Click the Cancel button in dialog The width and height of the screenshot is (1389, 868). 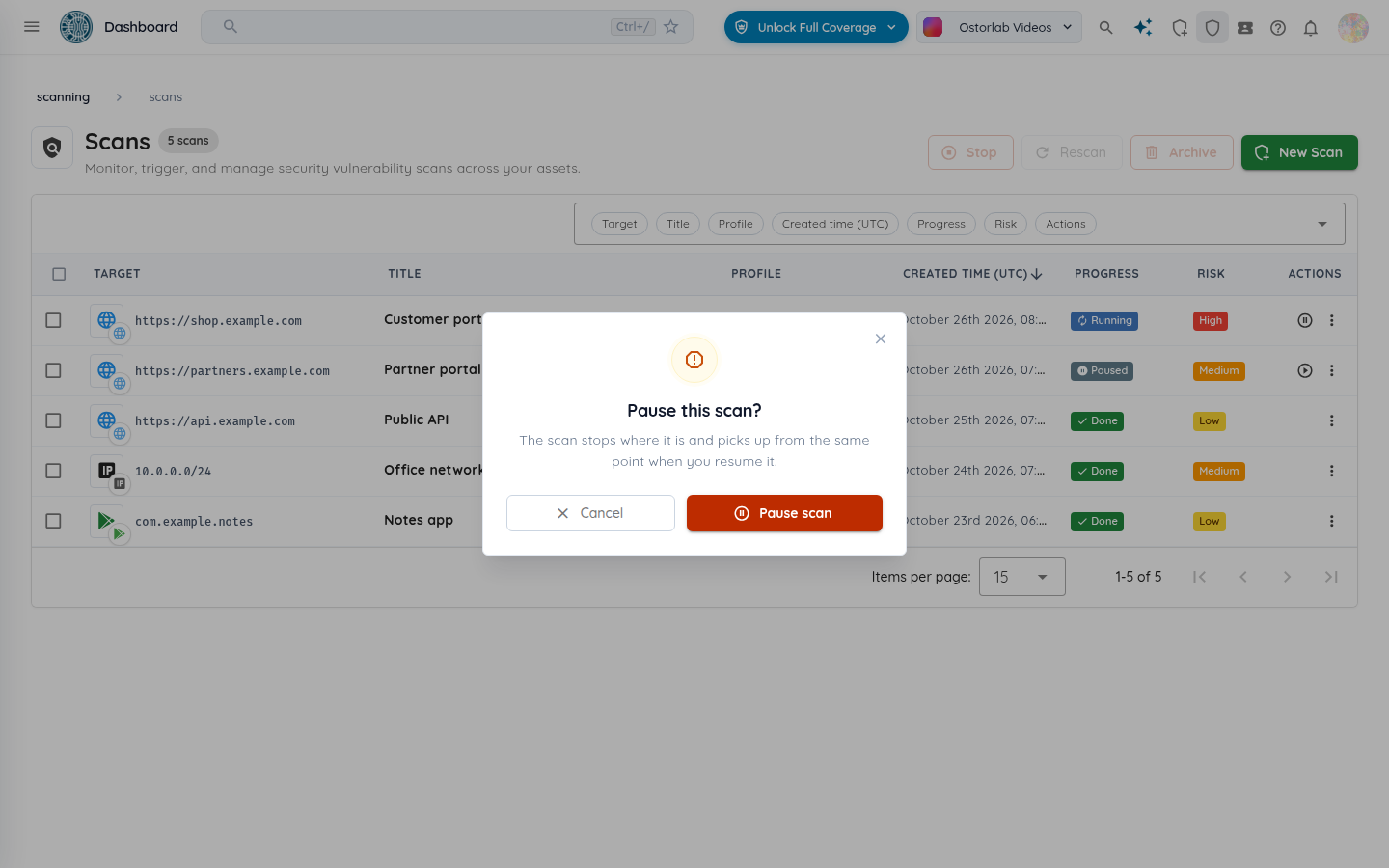tap(590, 513)
